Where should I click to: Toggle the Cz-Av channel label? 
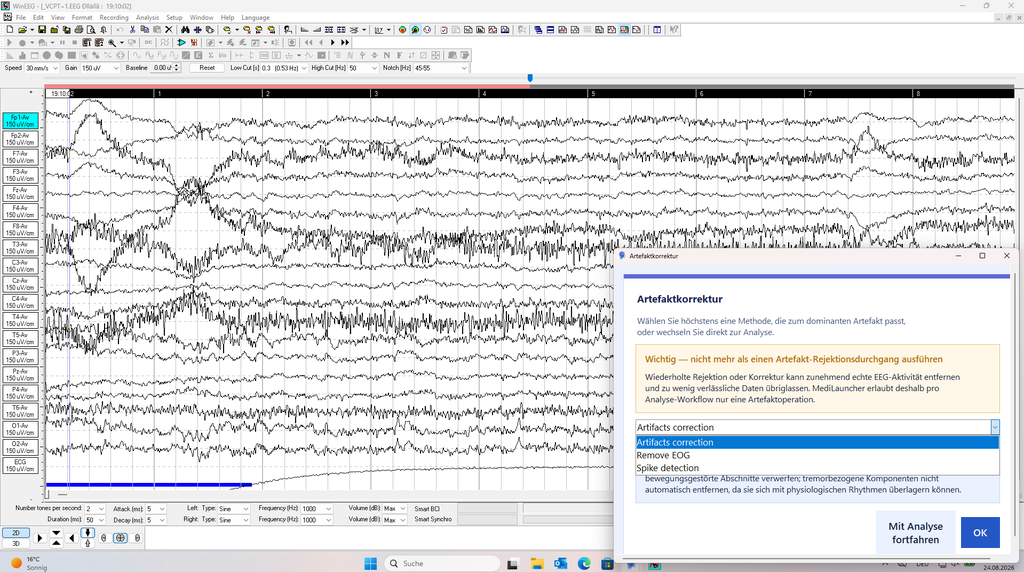pos(21,283)
